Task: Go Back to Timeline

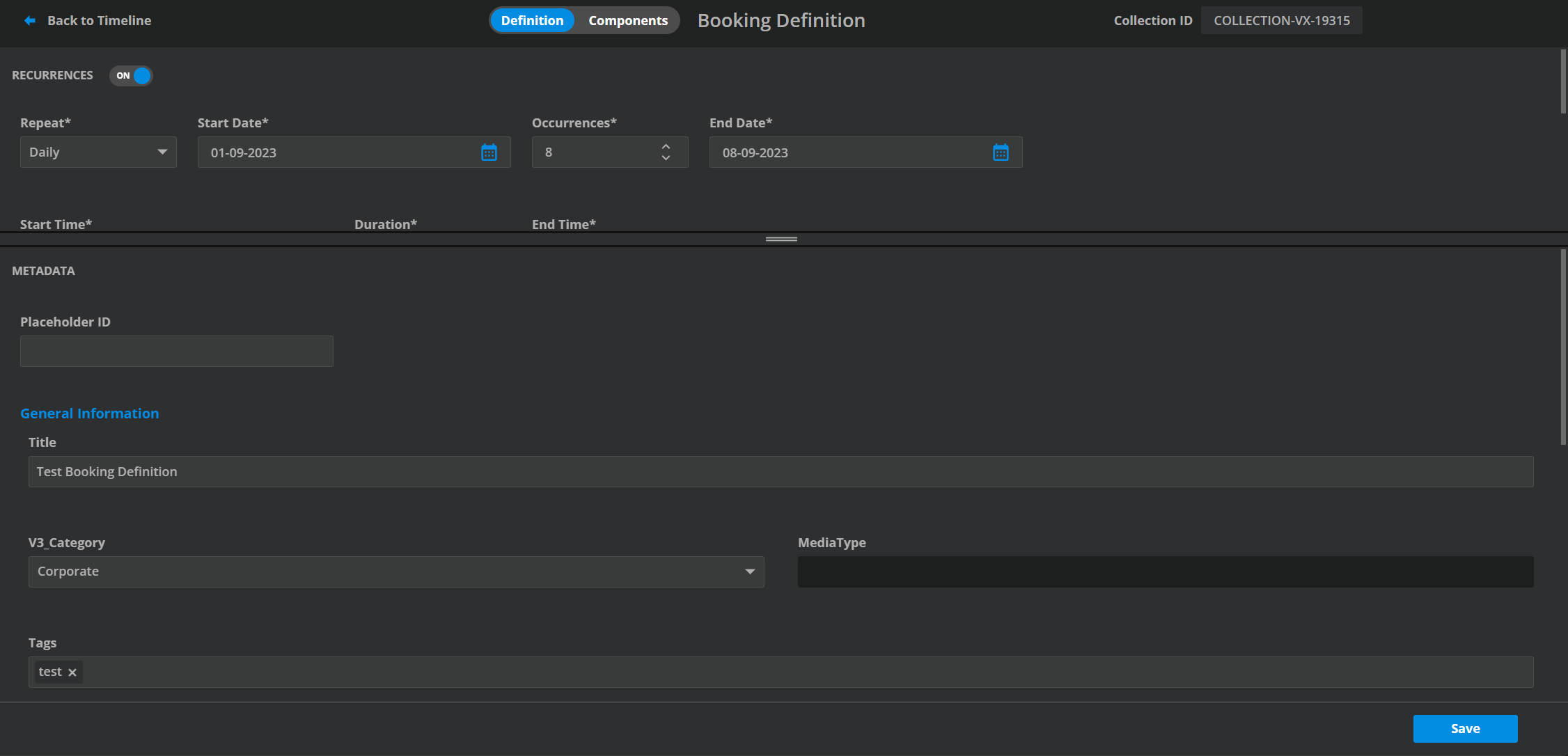Action: tap(99, 21)
